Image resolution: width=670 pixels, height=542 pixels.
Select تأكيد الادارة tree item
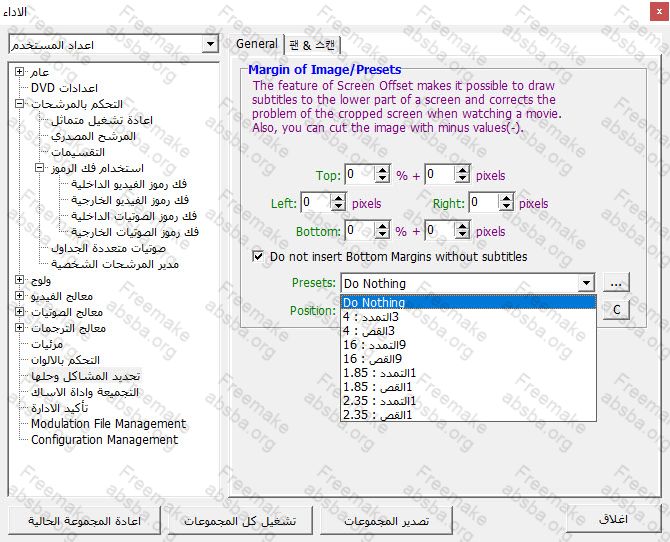[x=59, y=408]
